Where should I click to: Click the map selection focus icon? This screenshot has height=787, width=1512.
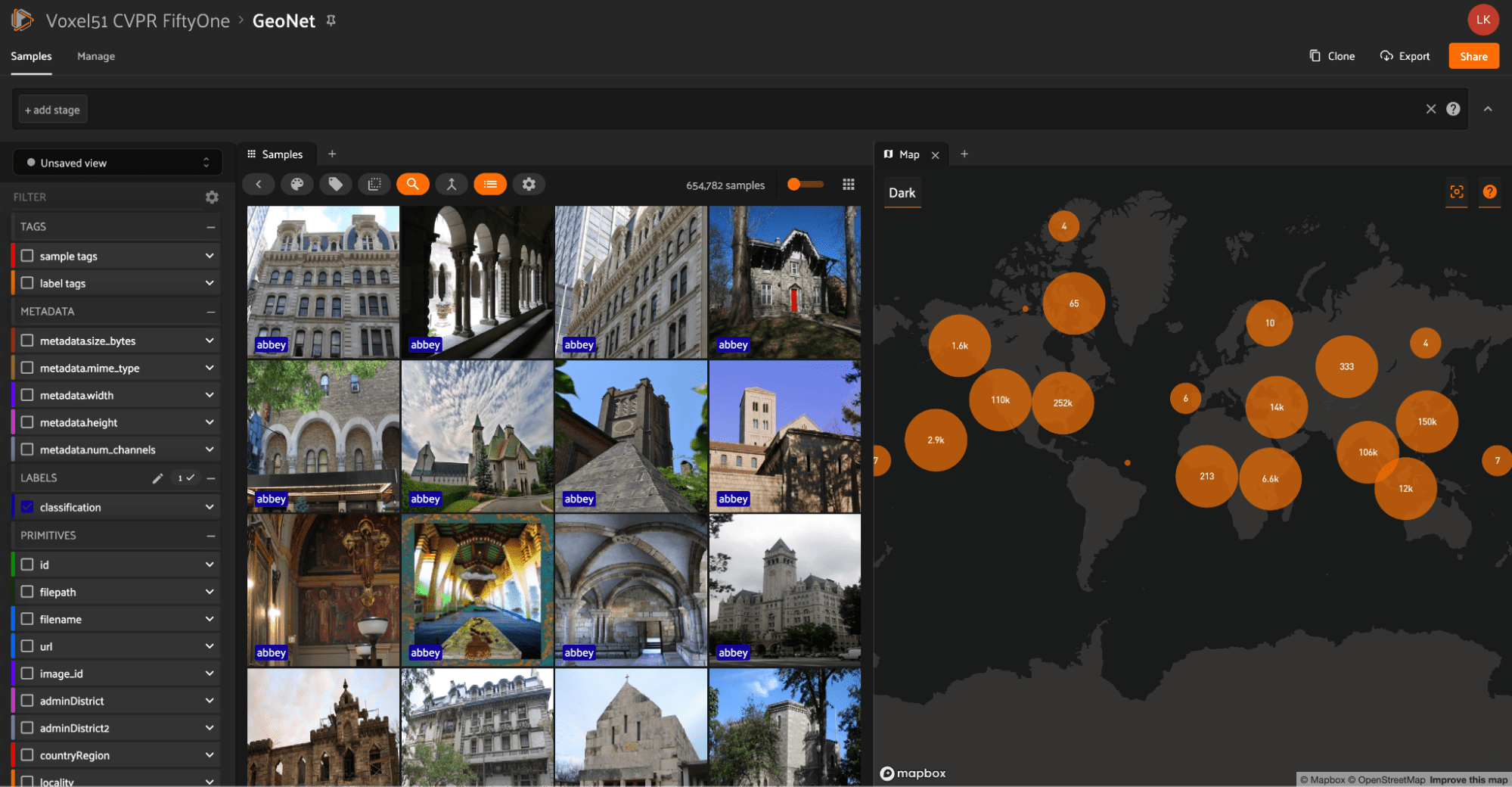tap(1456, 192)
